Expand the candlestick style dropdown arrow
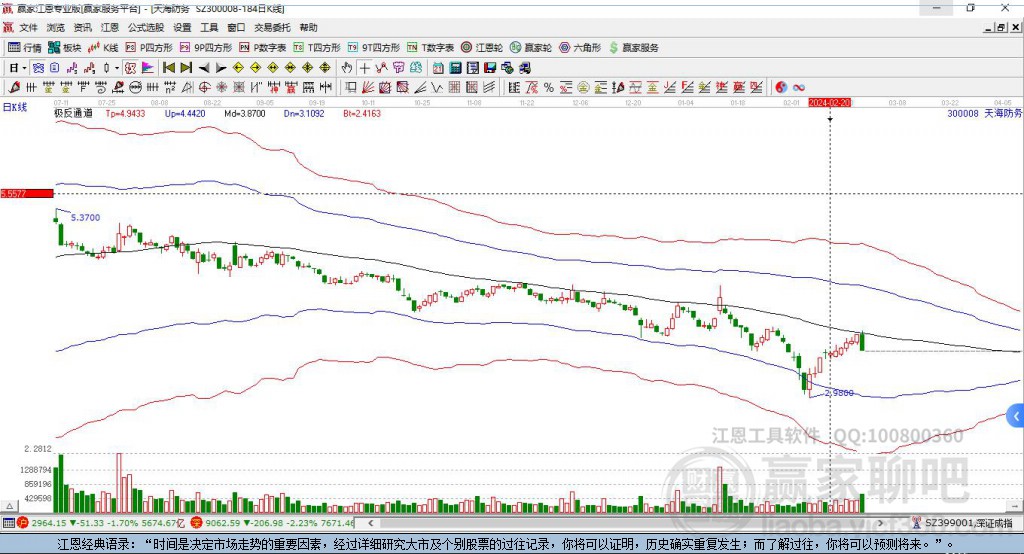 pyautogui.click(x=117, y=68)
